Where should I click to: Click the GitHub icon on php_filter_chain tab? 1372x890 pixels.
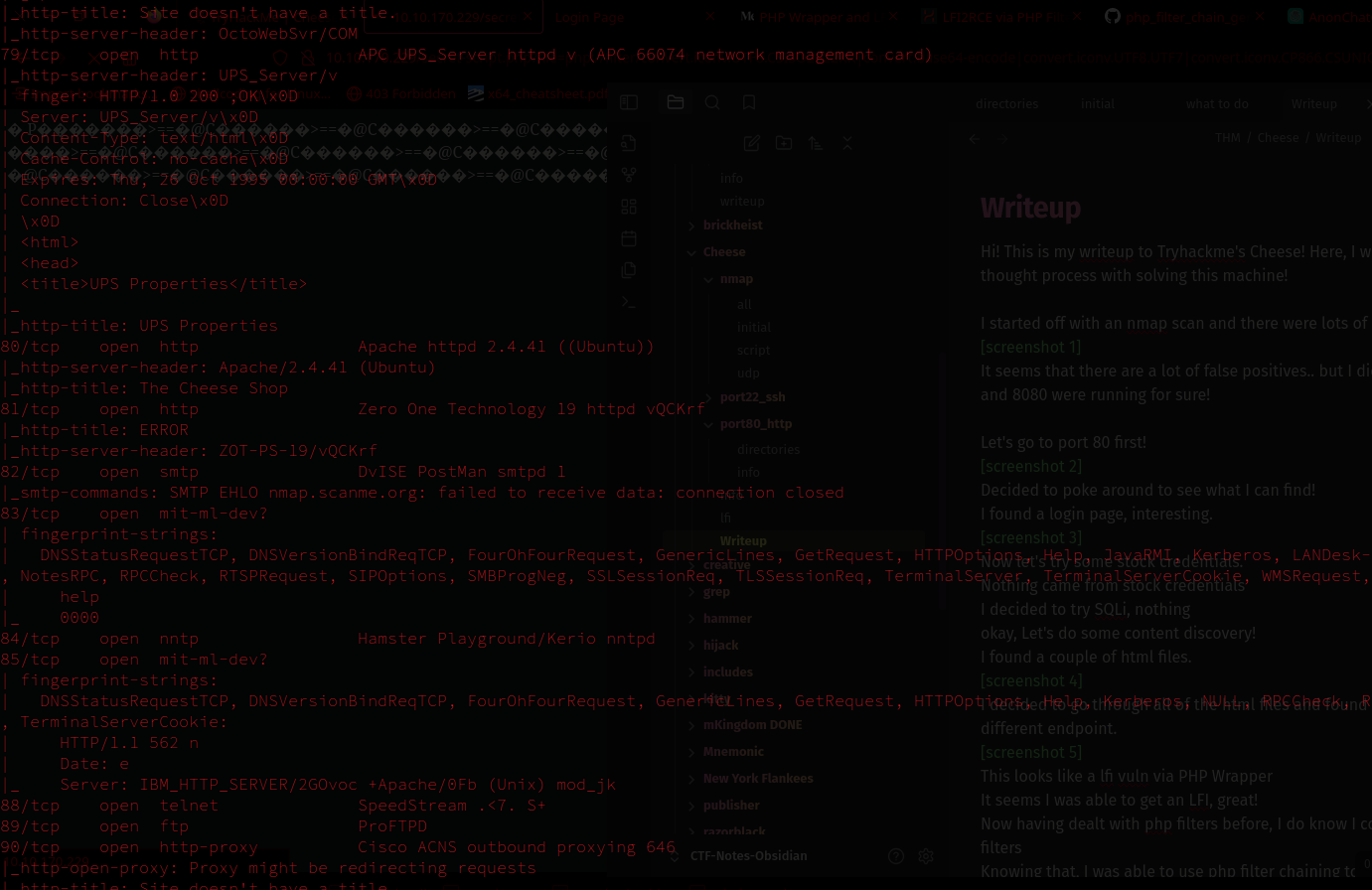[x=1113, y=17]
